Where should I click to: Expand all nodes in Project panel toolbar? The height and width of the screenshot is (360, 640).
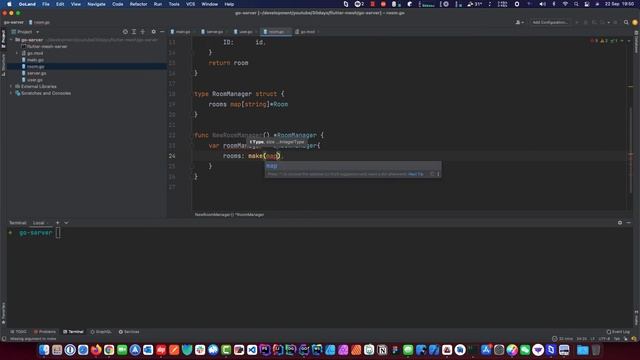click(134, 32)
